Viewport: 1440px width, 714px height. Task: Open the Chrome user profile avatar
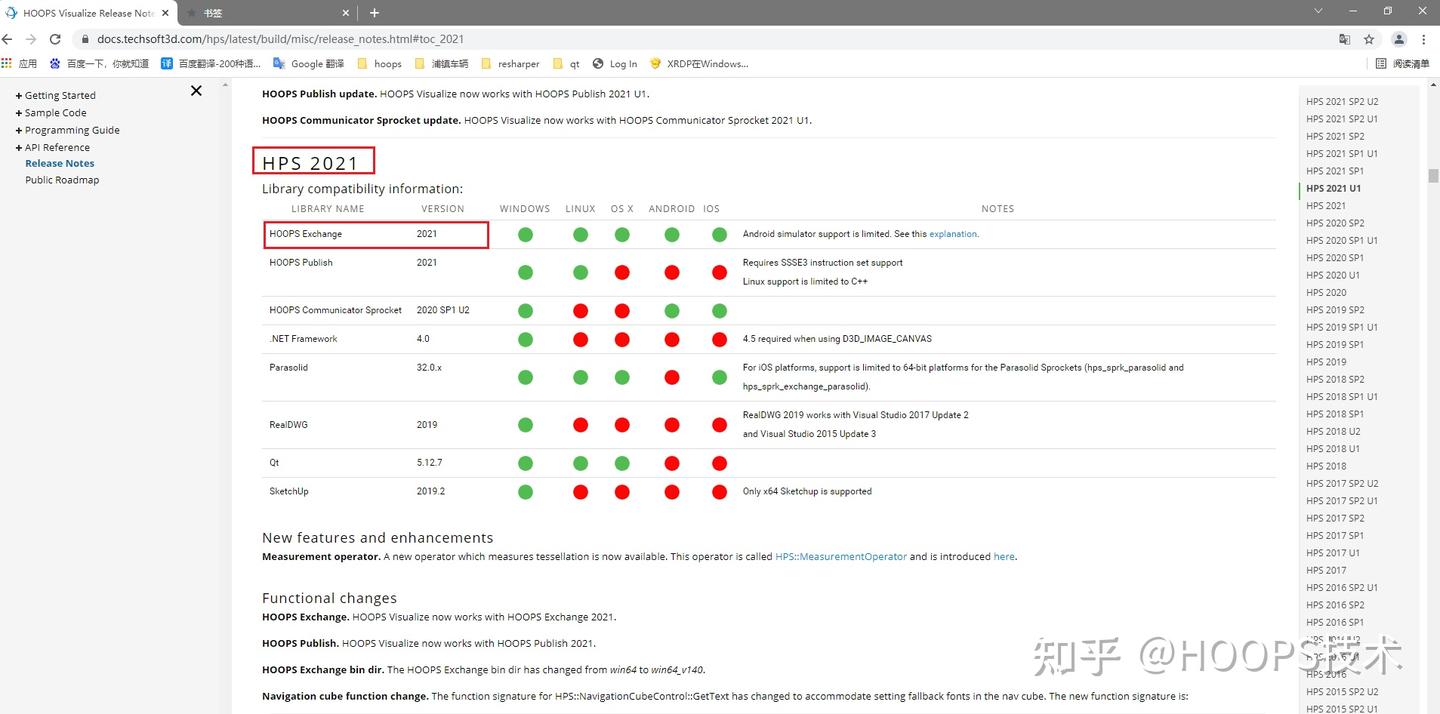tap(1398, 39)
